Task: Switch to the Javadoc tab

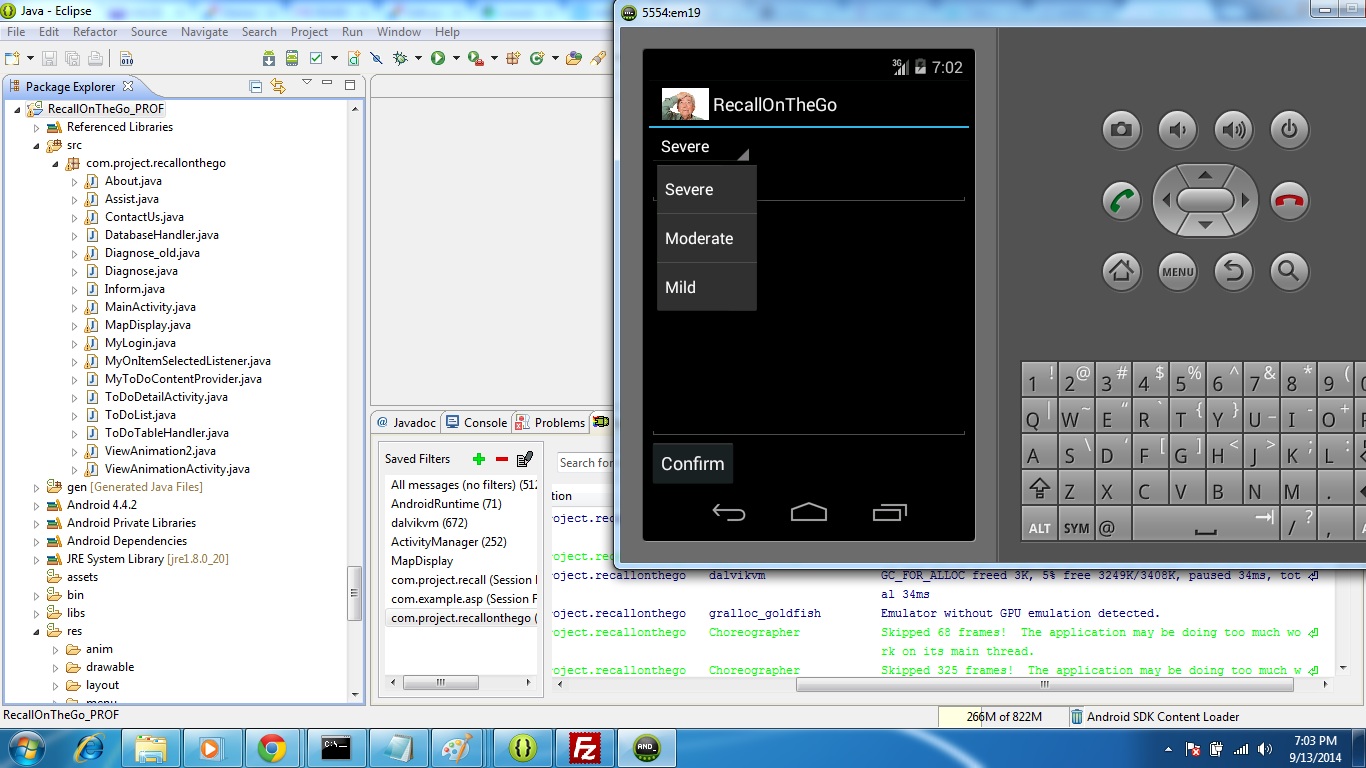Action: click(x=407, y=423)
